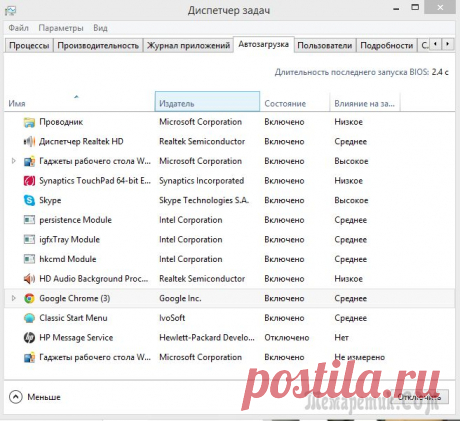Open the Файл menu
Image resolution: width=460 pixels, height=421 pixels.
pyautogui.click(x=18, y=28)
